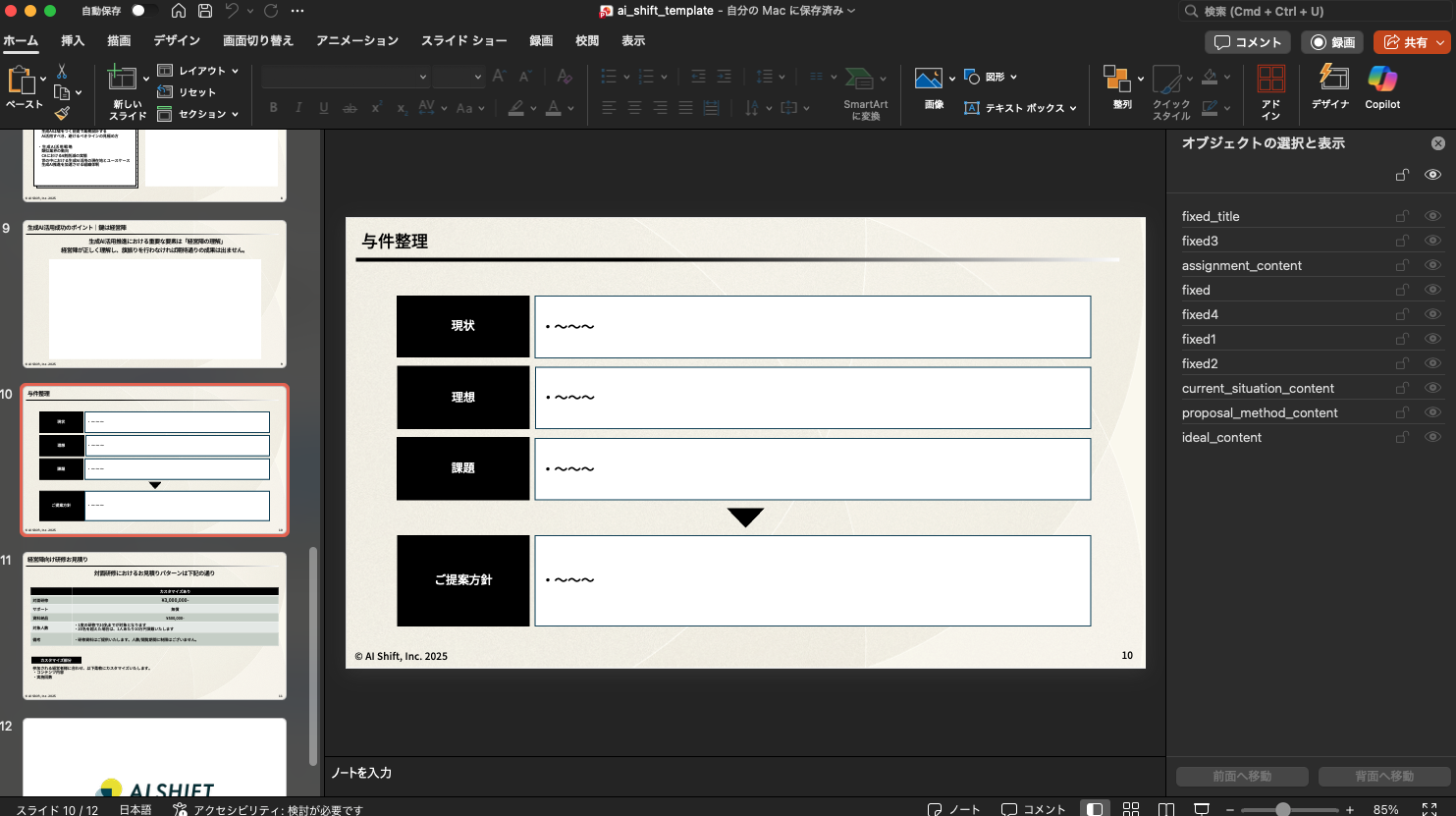
Task: Click the Record button at top right
Action: (1332, 42)
